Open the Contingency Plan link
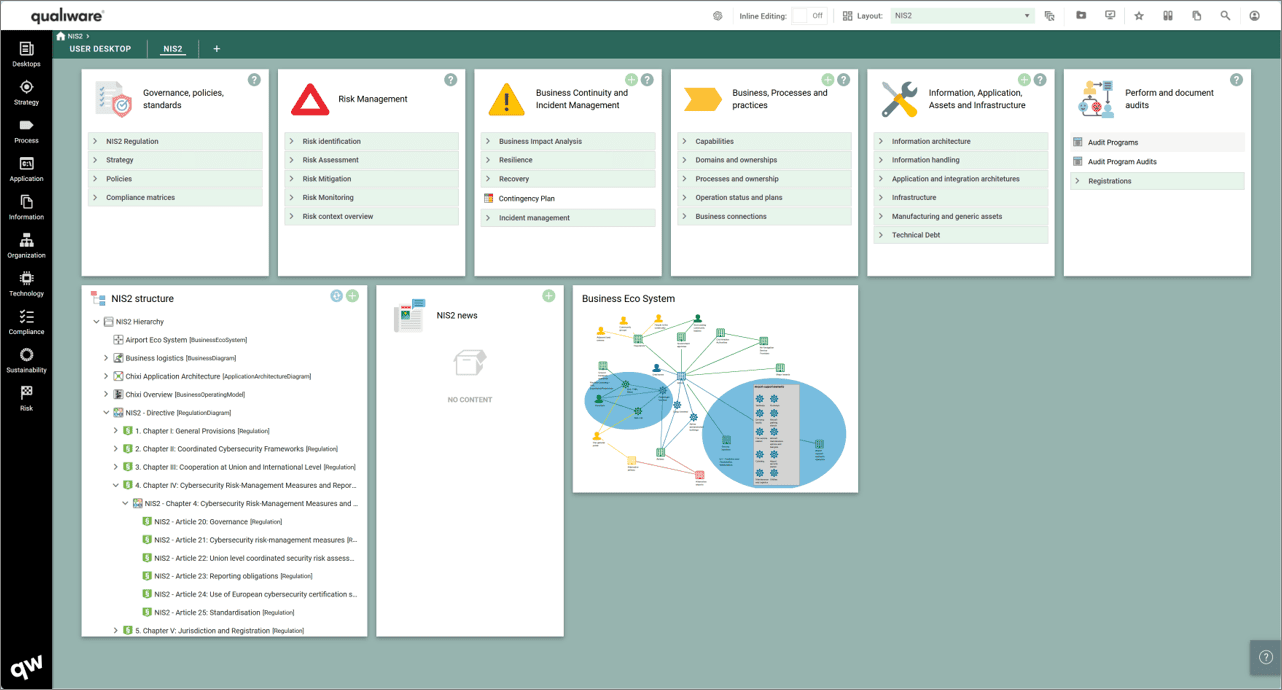1282x690 pixels. 526,199
